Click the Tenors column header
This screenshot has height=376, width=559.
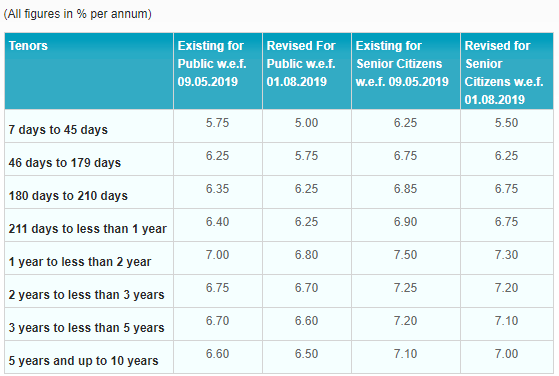click(x=89, y=71)
